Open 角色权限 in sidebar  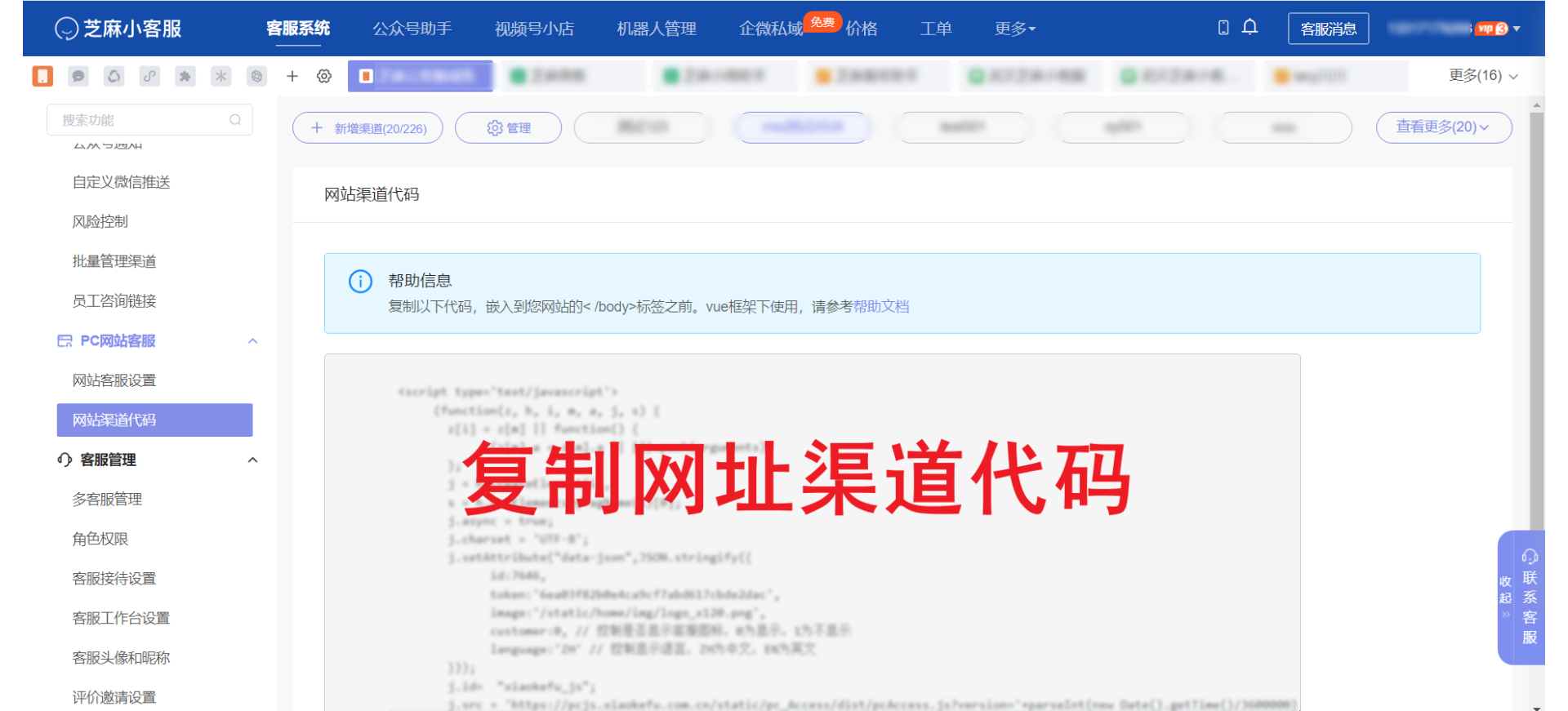[x=100, y=539]
